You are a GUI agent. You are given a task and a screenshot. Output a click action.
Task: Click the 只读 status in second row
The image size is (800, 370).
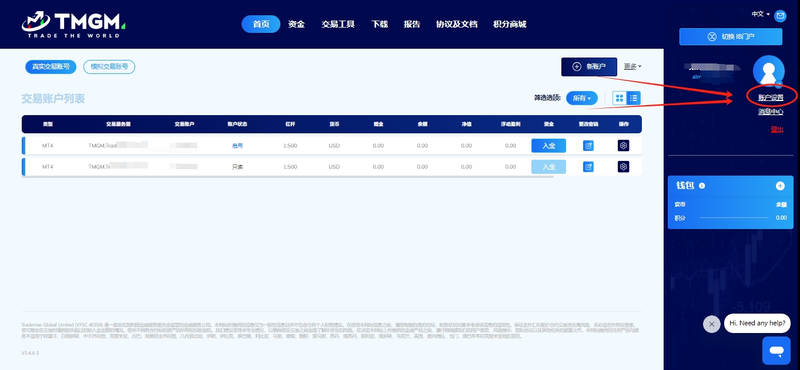pos(237,167)
